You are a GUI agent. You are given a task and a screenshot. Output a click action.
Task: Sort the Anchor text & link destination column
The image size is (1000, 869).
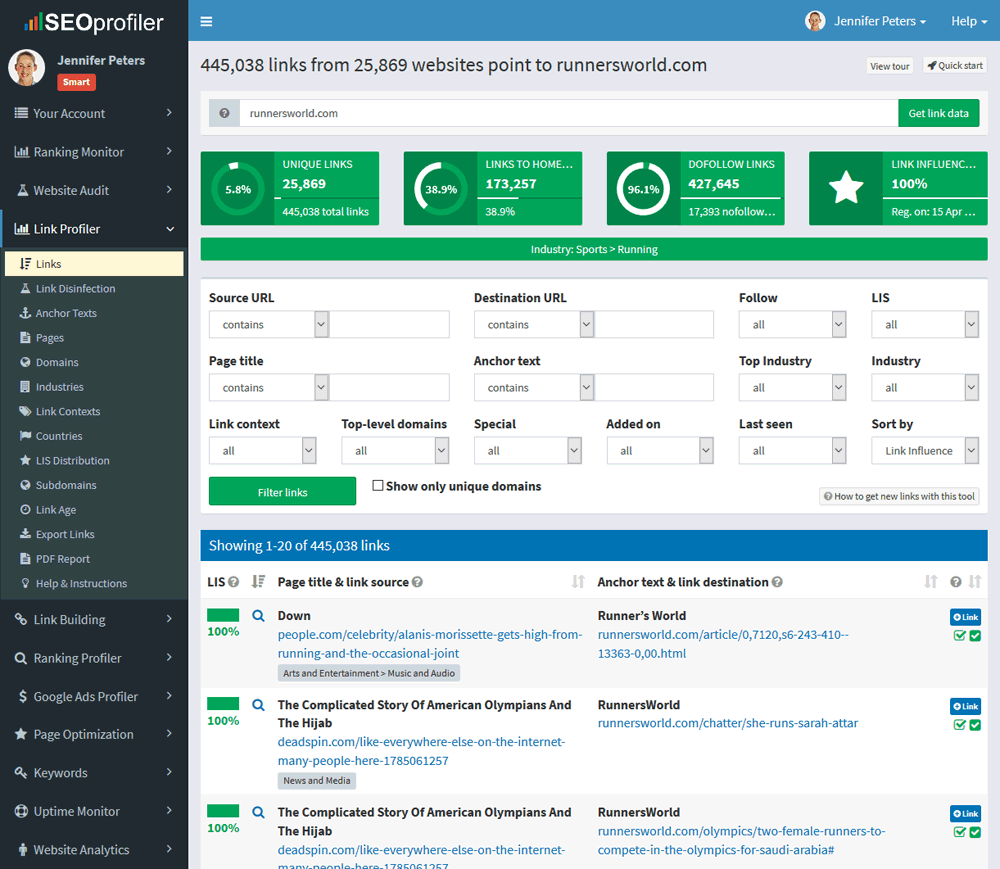point(931,581)
